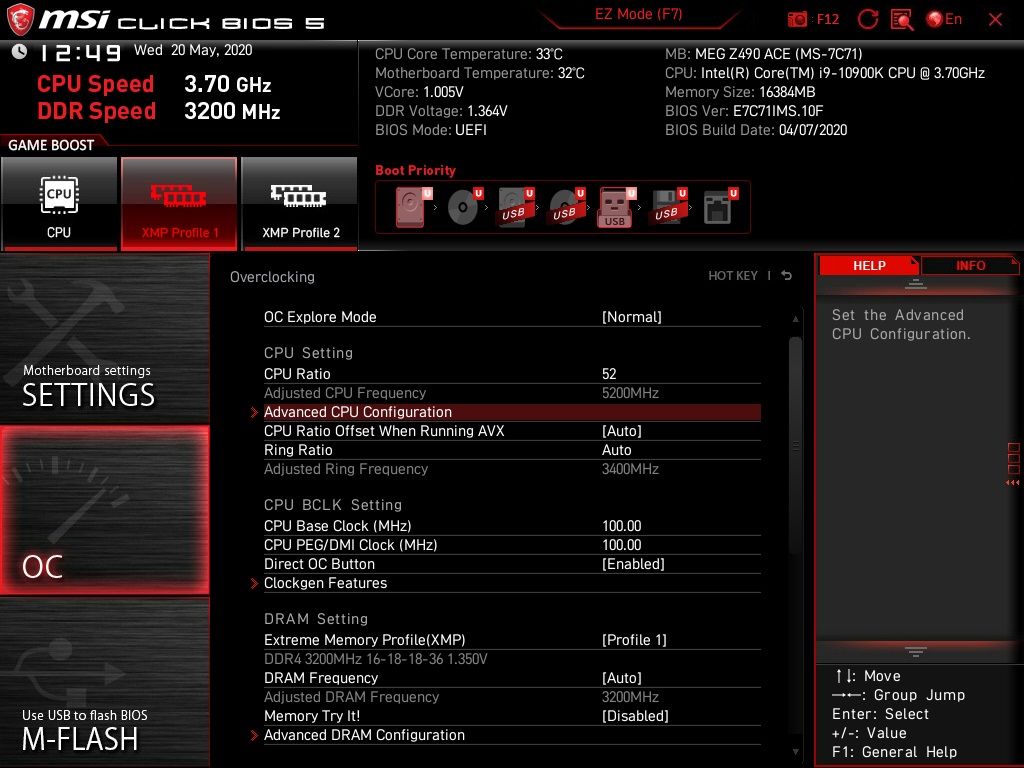Select the optical disc drive in Boot Priority
The width and height of the screenshot is (1024, 768).
click(463, 205)
